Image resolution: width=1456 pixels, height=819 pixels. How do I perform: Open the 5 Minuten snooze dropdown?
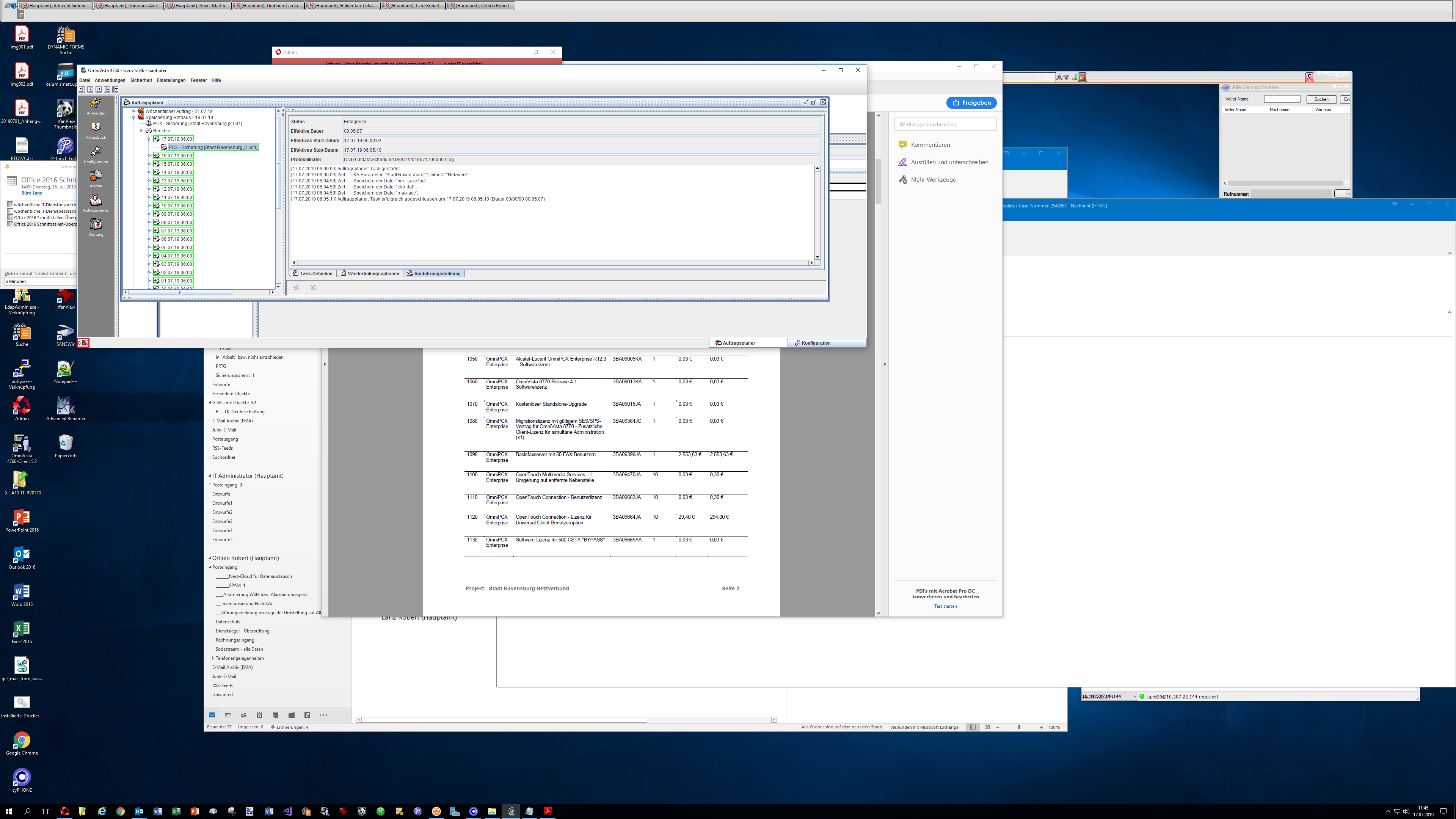[39, 281]
